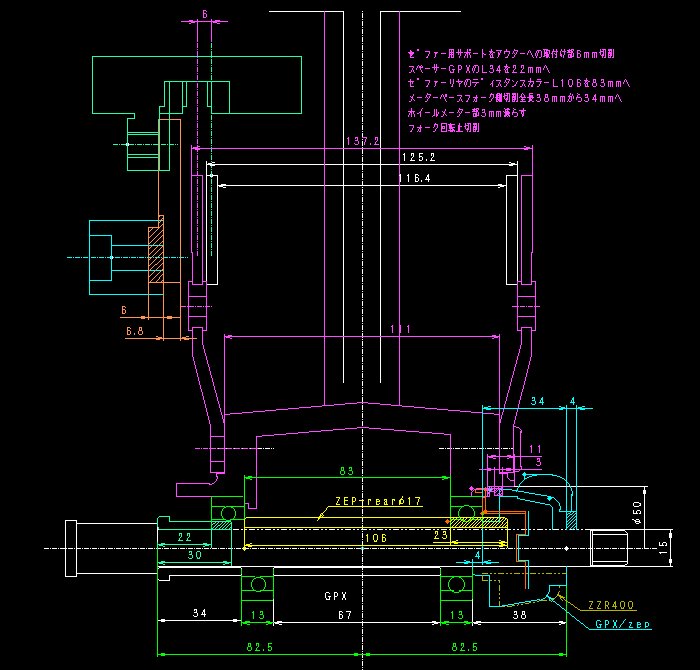Viewport: 700px width, 670px height.
Task: Click the green 83 dimension value
Action: point(346,471)
